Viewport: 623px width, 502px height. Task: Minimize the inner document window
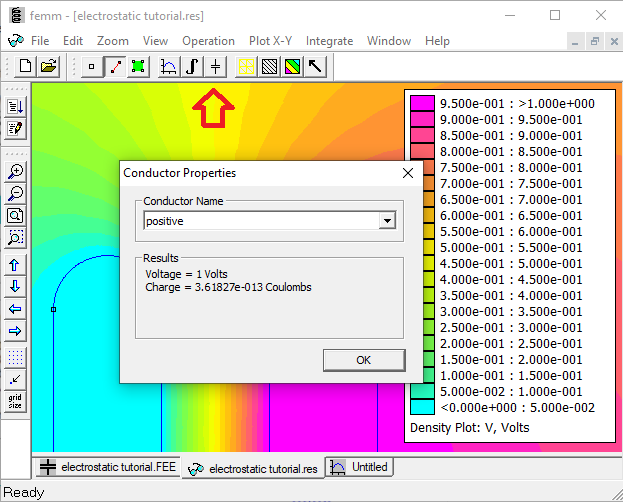coord(575,41)
